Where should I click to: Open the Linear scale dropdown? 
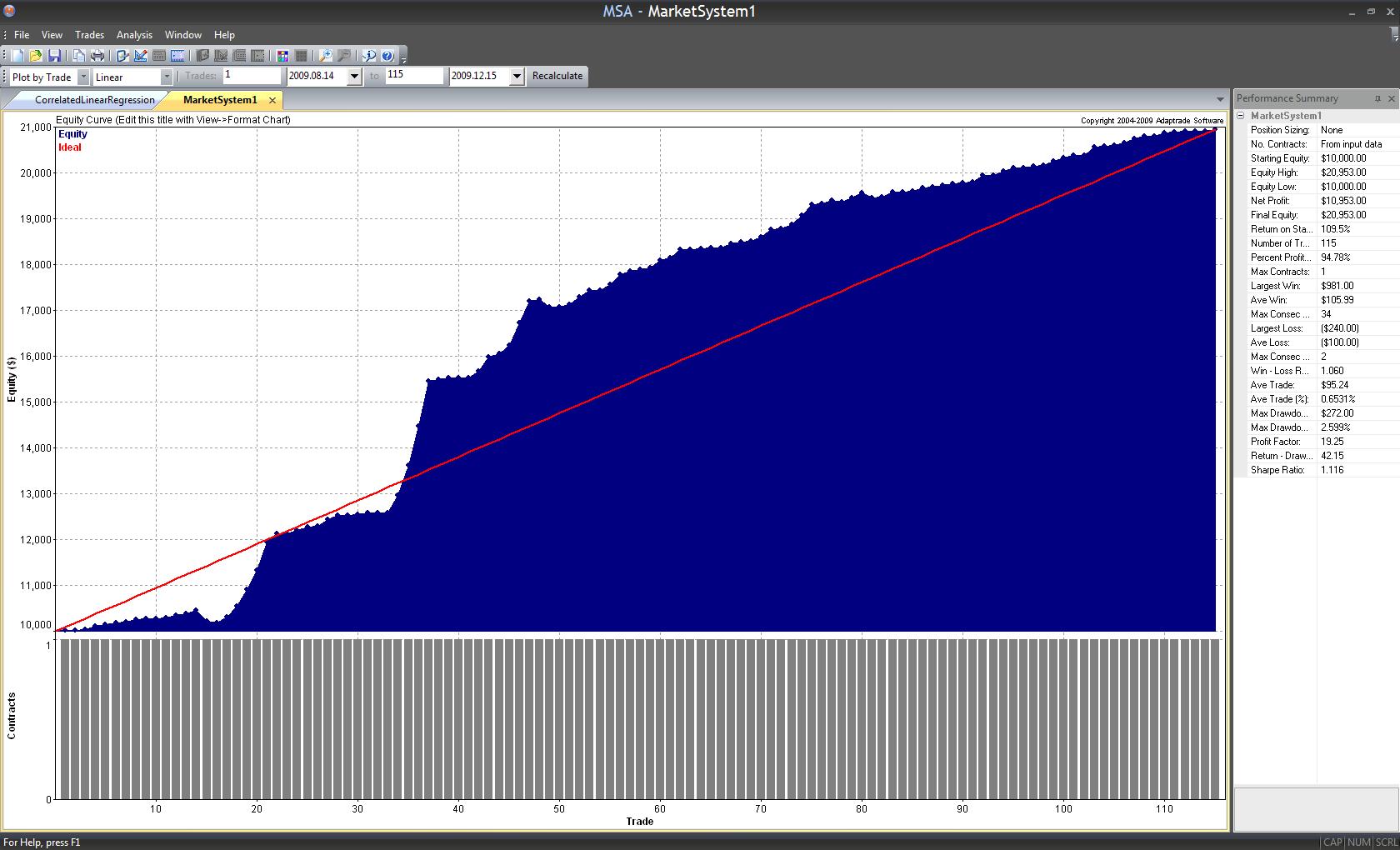(167, 77)
